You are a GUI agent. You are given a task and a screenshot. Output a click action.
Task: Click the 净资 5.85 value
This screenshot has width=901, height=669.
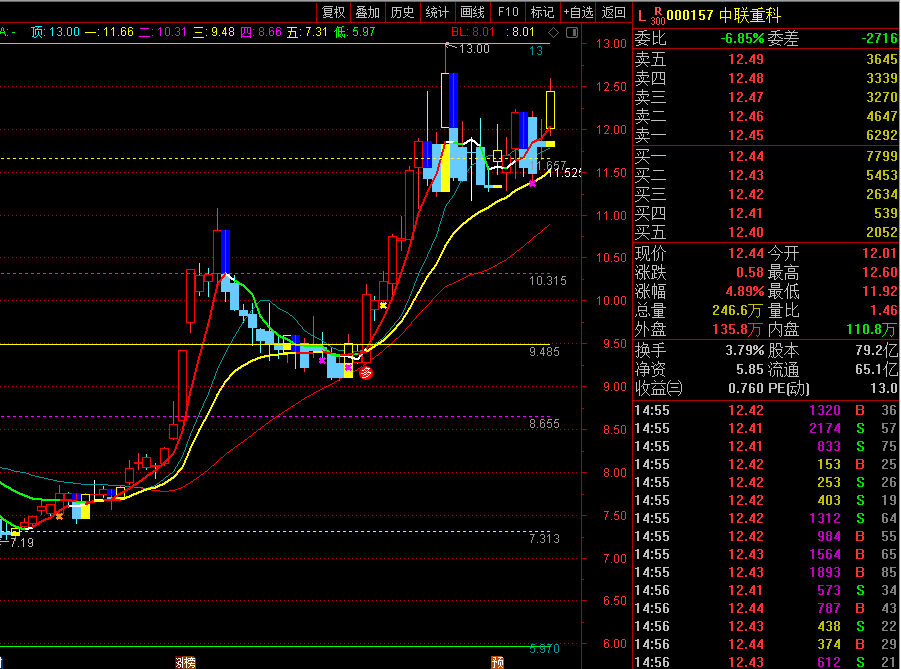point(750,369)
